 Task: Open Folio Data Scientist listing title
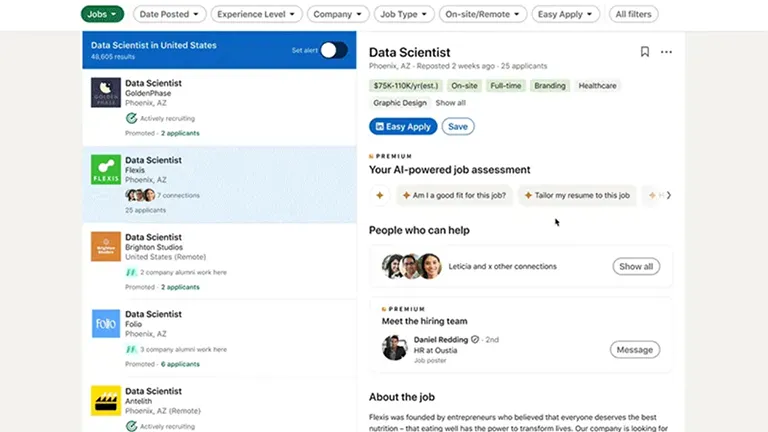153,314
